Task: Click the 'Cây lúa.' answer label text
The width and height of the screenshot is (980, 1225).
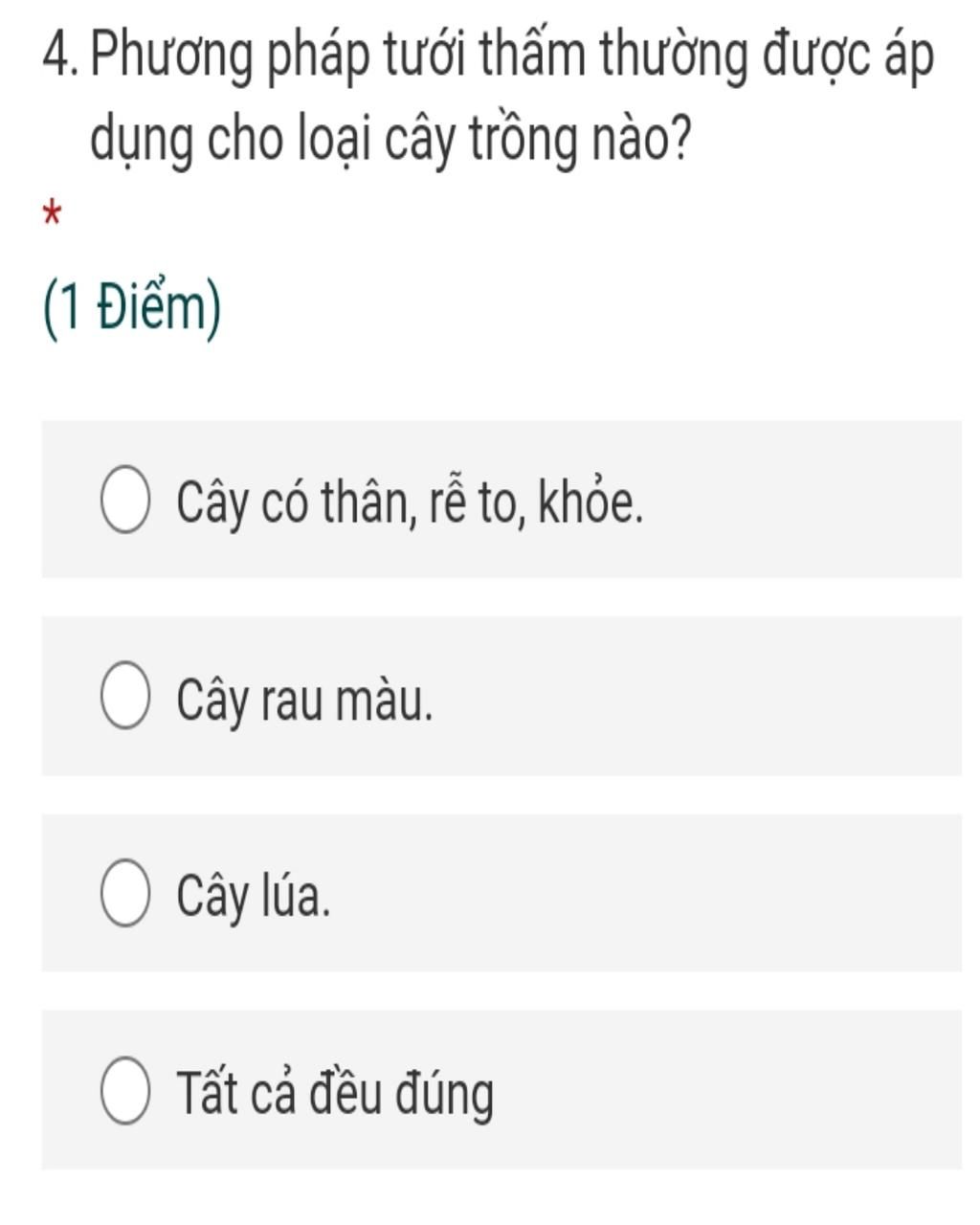Action: coord(254,897)
